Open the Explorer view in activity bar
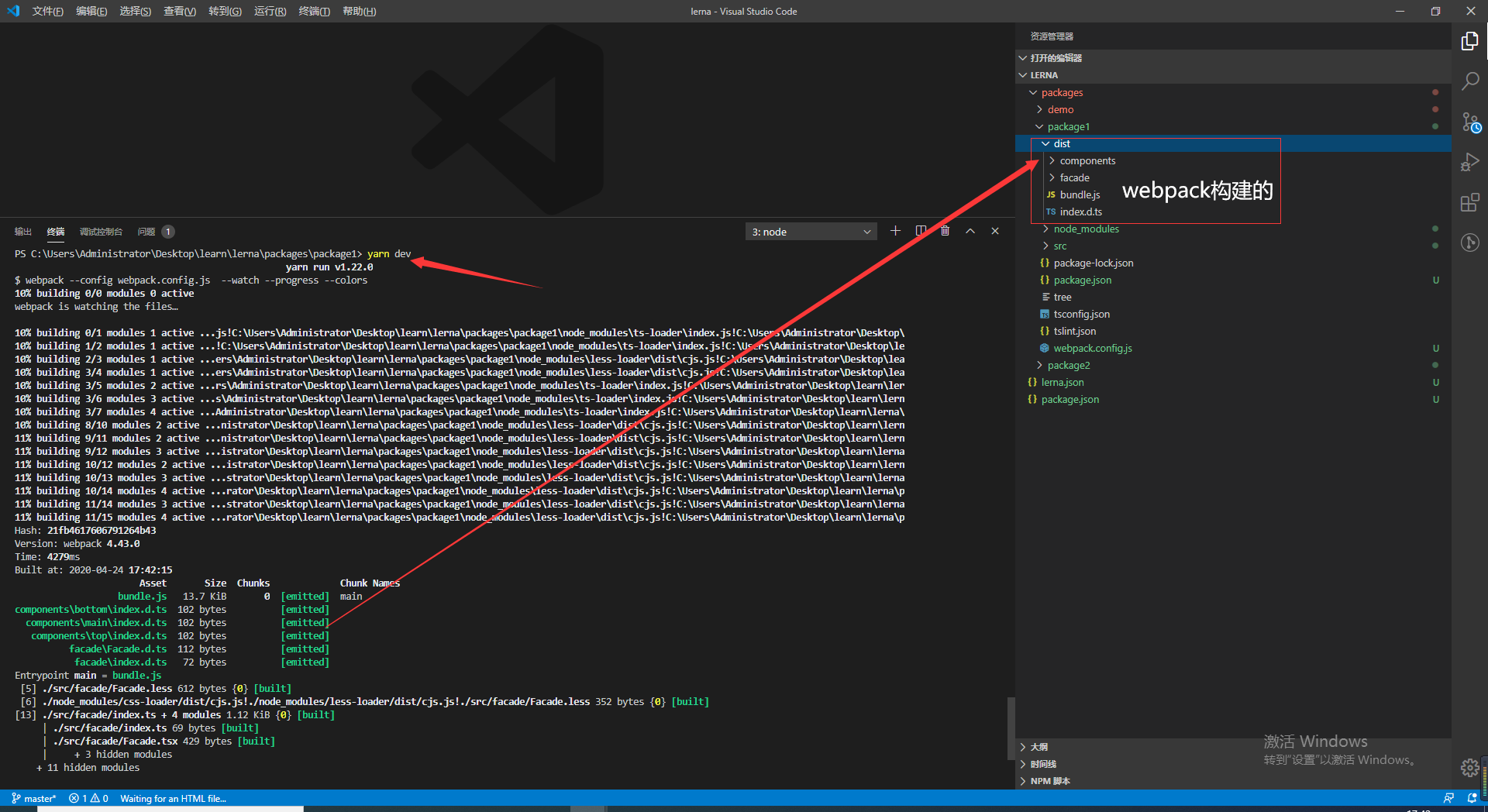 [1469, 41]
